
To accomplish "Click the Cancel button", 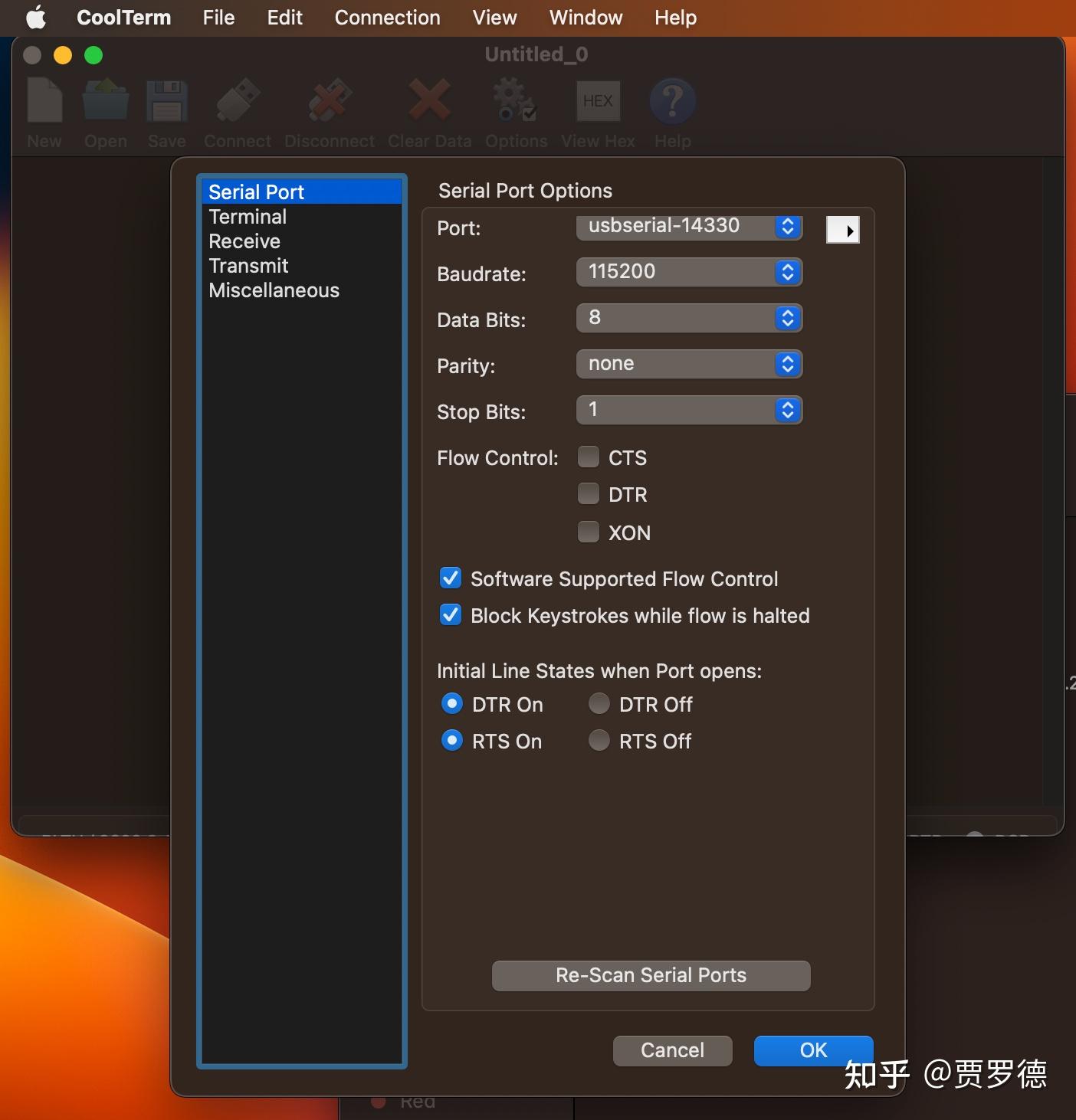I will 672,1050.
